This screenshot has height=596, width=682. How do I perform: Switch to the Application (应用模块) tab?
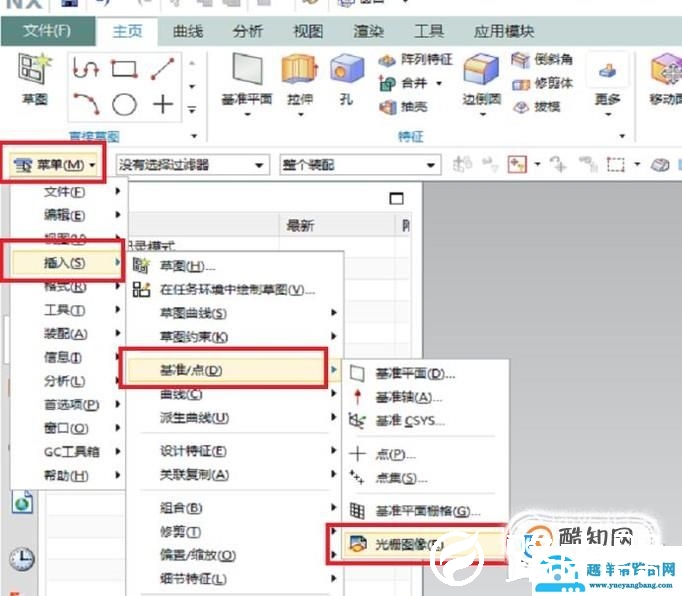[x=504, y=31]
